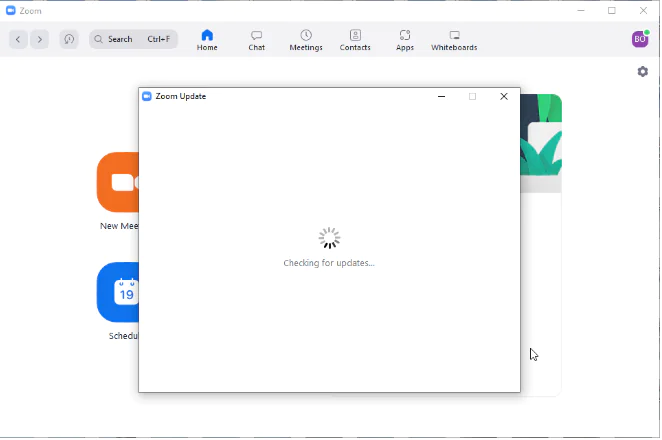Start a New Meeting with orange icon
The image size is (662, 440).
(117, 182)
